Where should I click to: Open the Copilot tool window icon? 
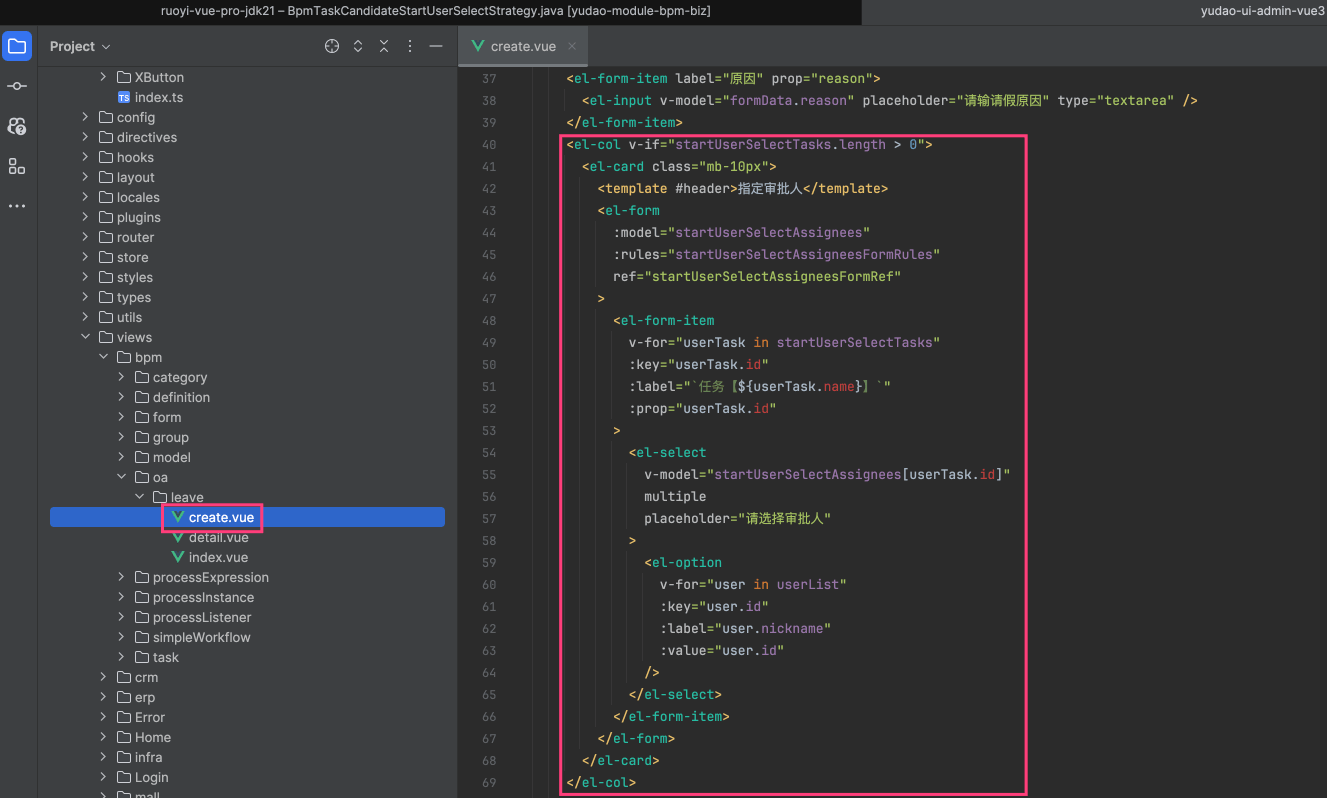click(17, 126)
